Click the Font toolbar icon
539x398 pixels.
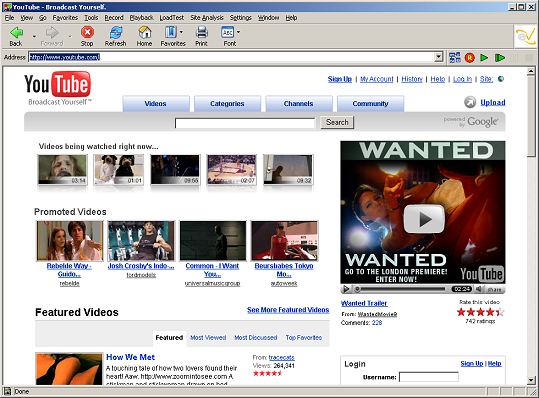[x=228, y=32]
